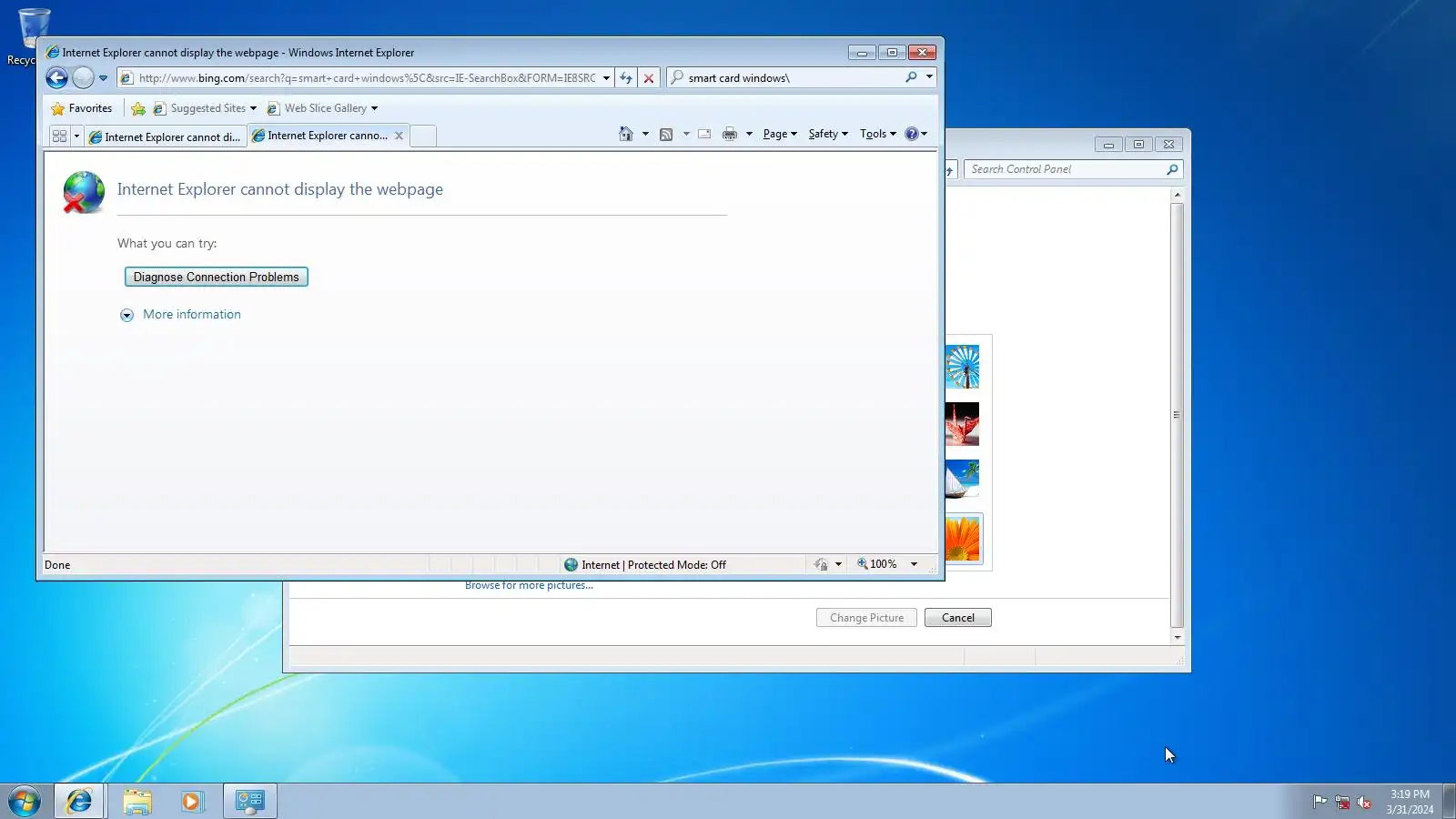Select the red origami crane picture thumbnail
Viewport: 1456px width, 819px height.
tap(962, 424)
